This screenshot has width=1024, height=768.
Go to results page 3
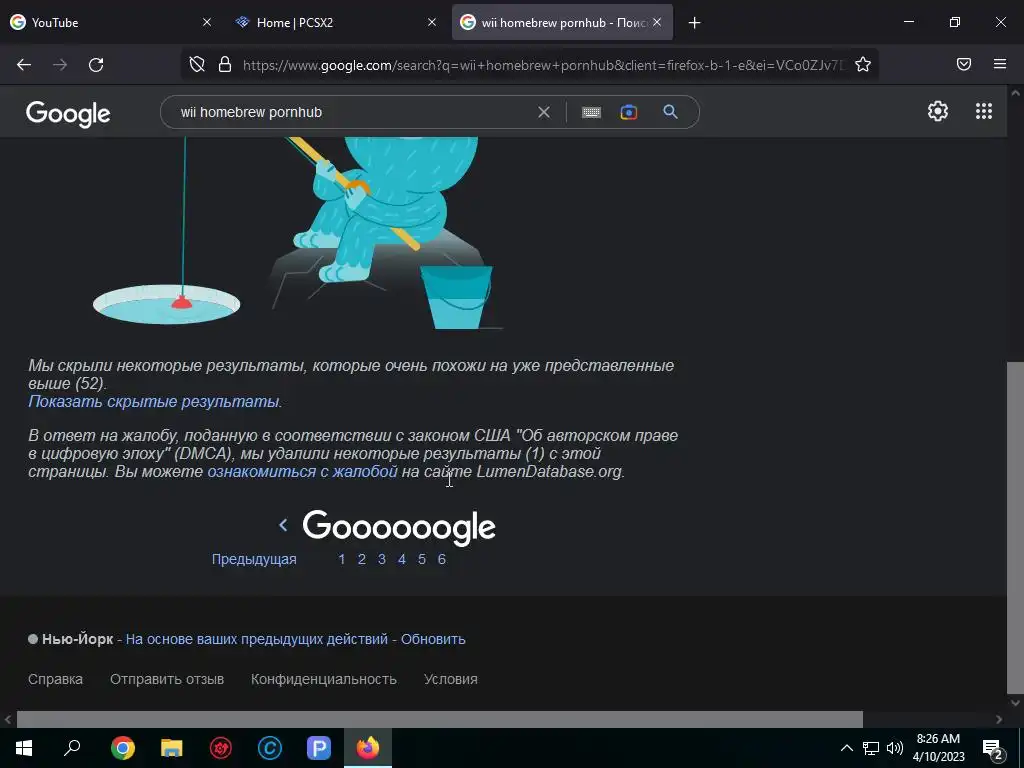[381, 559]
